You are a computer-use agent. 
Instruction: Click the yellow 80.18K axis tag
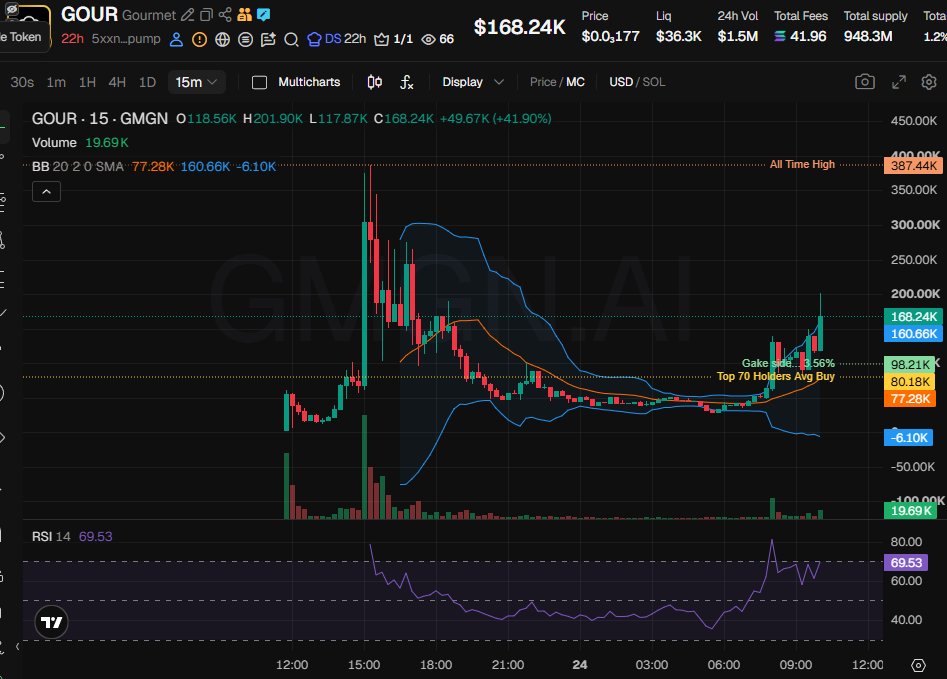click(910, 381)
